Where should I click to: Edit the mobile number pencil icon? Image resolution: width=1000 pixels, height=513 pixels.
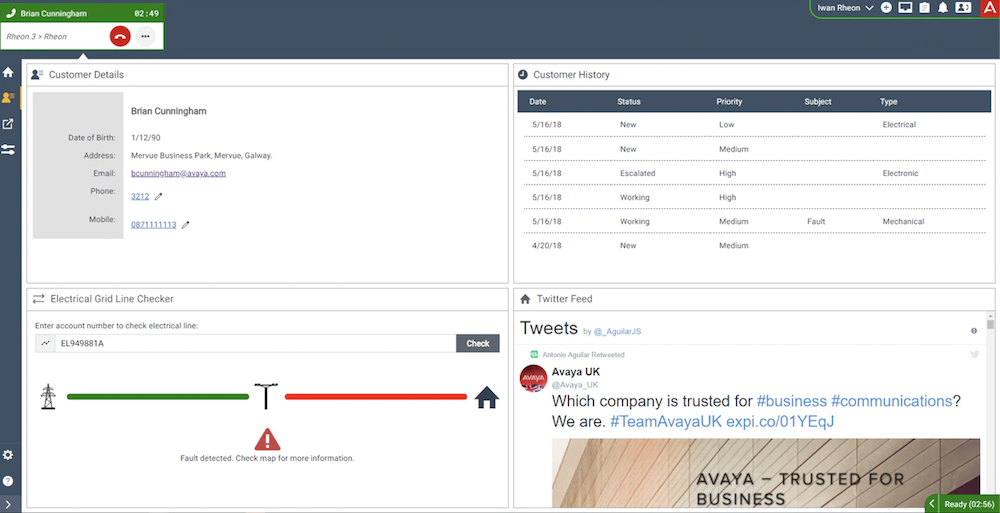click(186, 225)
